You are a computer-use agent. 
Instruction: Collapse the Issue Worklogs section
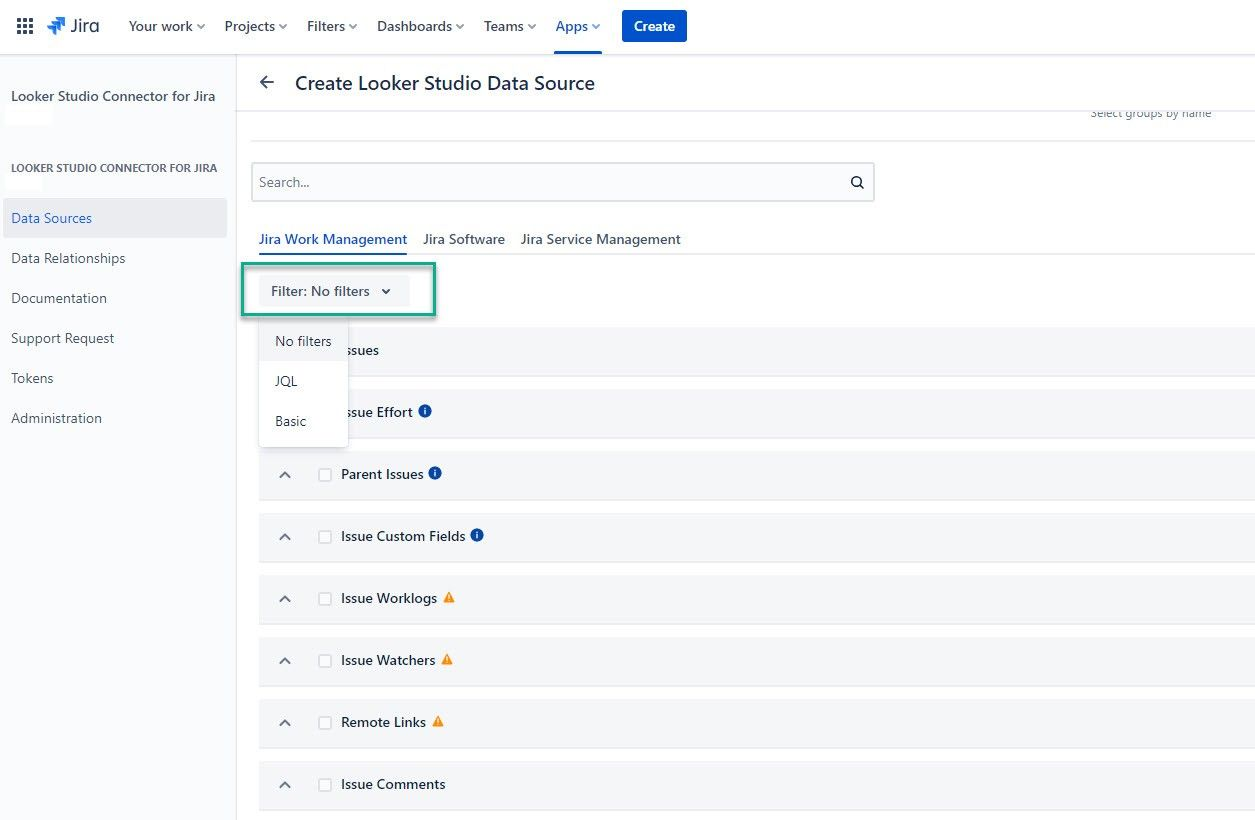pyautogui.click(x=285, y=598)
